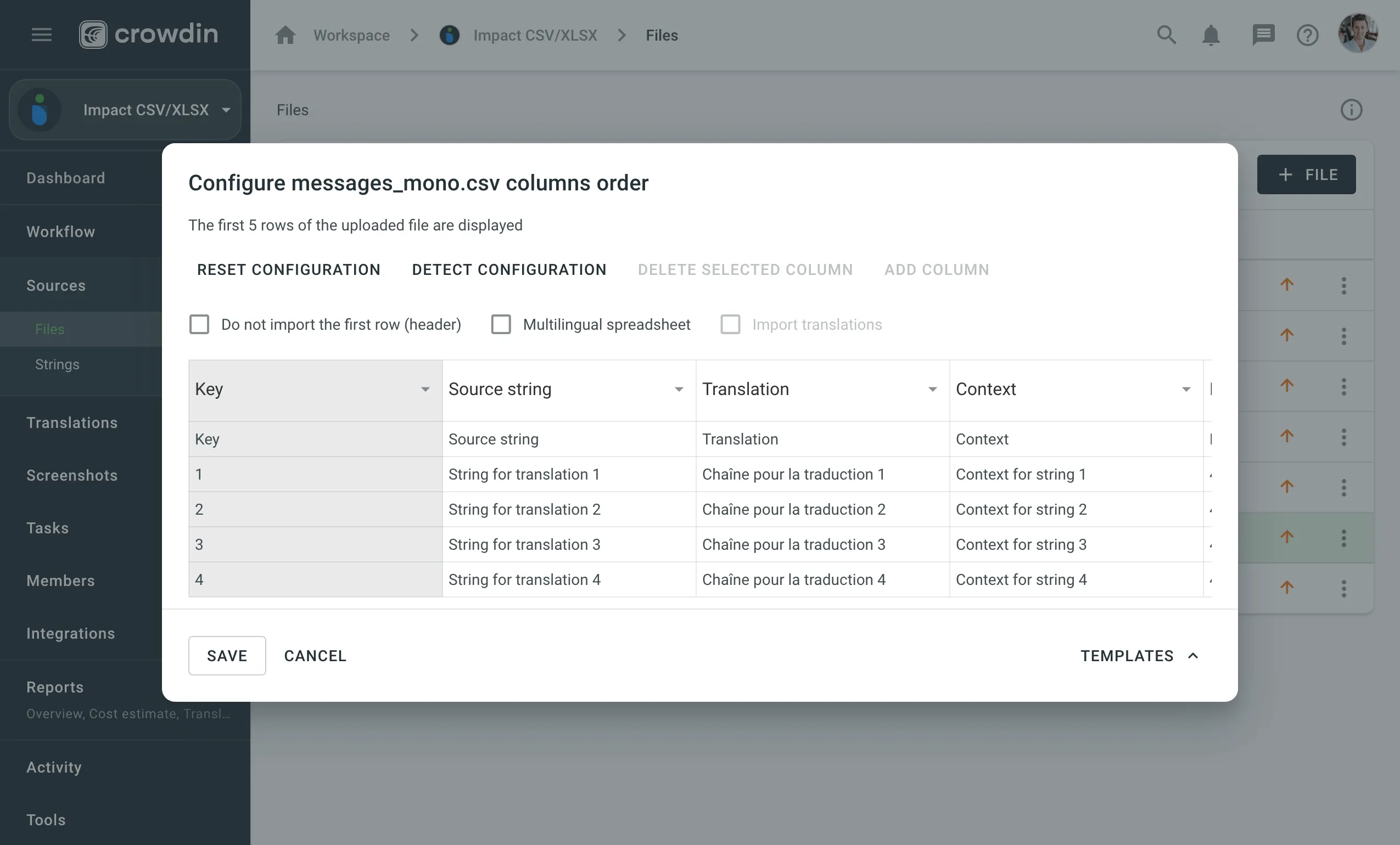Click the Files info icon
The width and height of the screenshot is (1400, 845).
pyautogui.click(x=1351, y=110)
